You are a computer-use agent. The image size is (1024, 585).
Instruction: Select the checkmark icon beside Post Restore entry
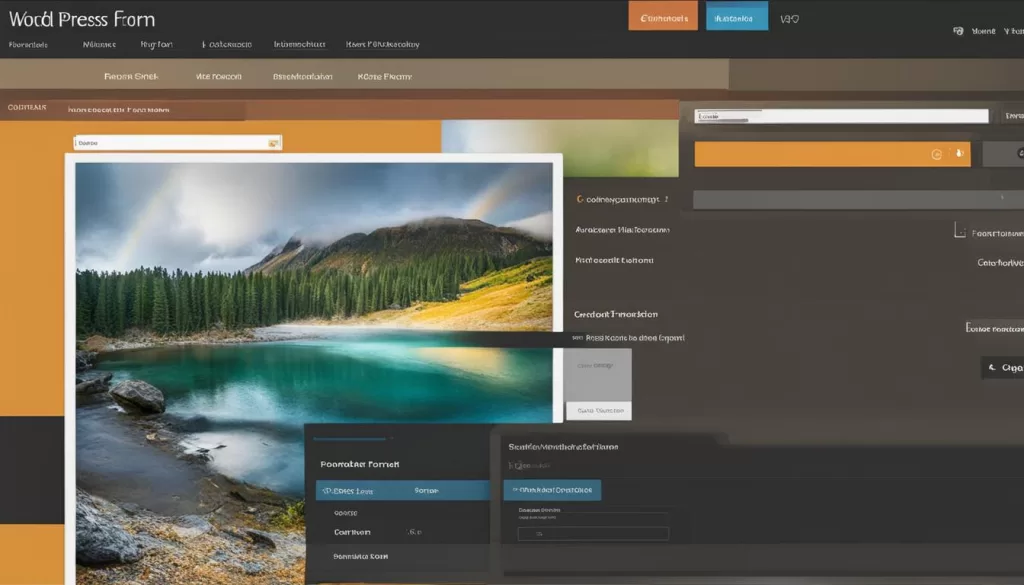tap(576, 337)
